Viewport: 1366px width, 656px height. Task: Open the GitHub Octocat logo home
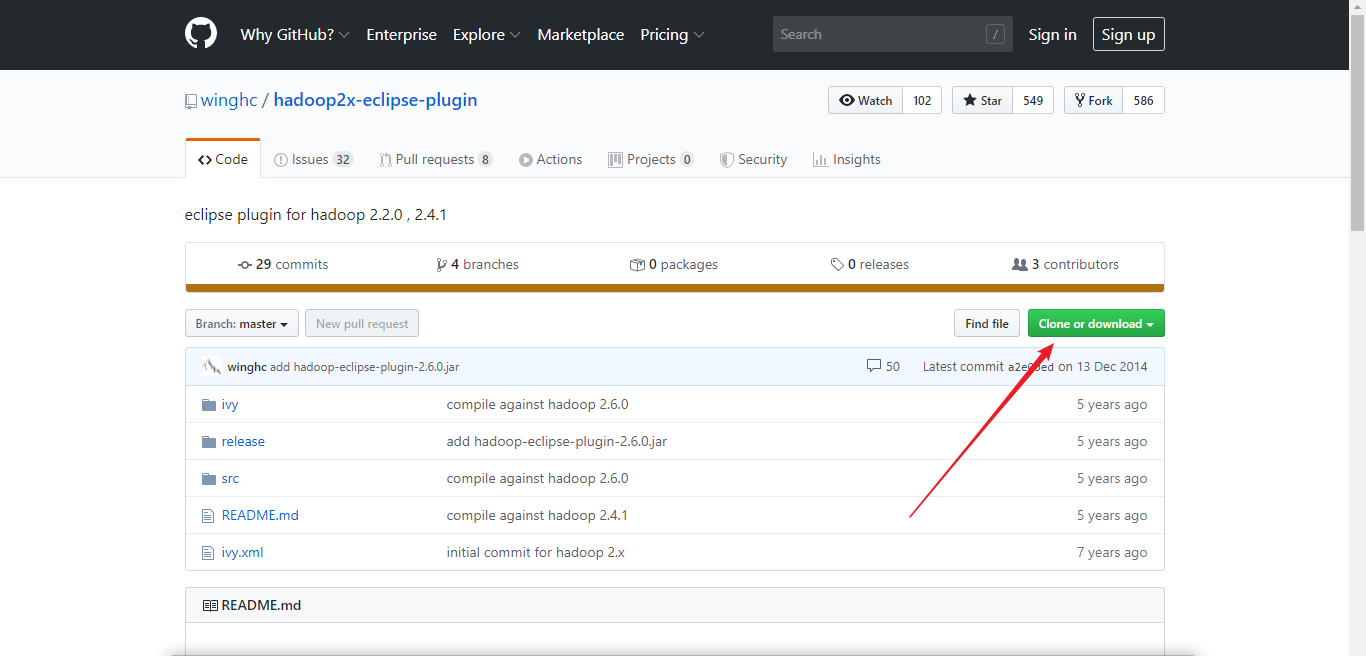tap(201, 34)
